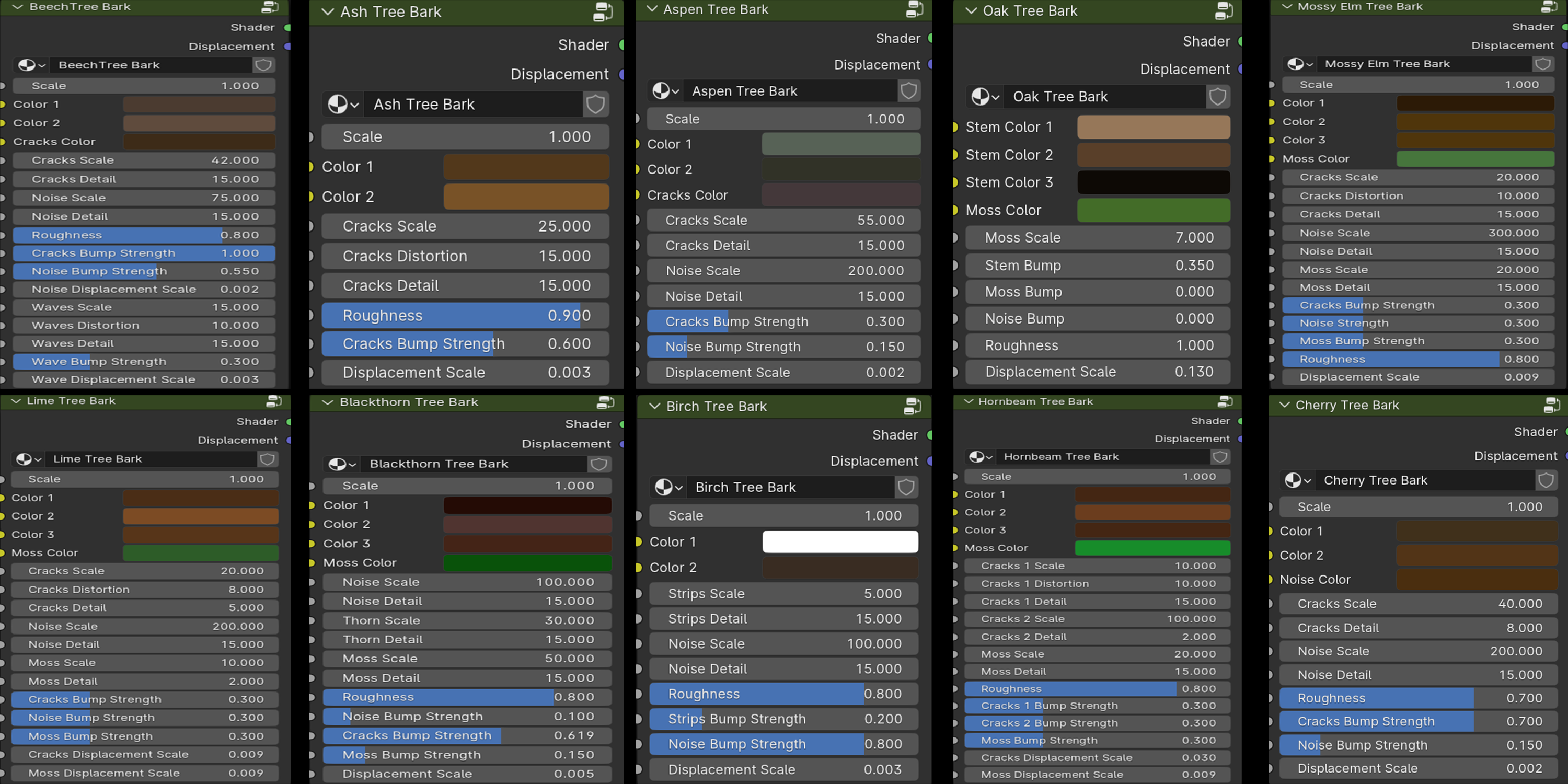This screenshot has height=784, width=1568.
Task: Collapse the Birch Tree Bark node
Action: click(654, 406)
